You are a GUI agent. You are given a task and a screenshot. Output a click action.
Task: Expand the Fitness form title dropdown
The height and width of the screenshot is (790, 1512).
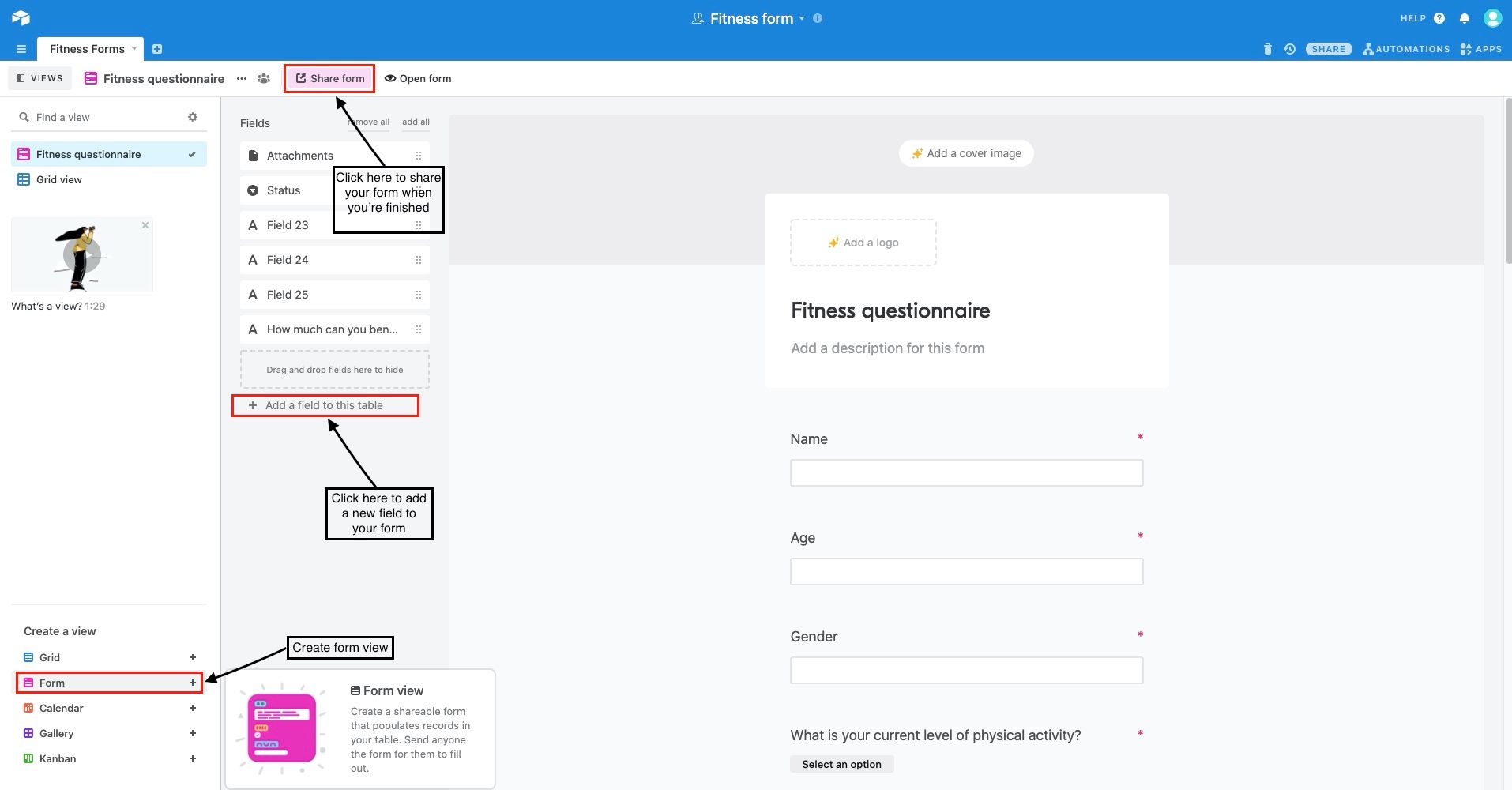[x=802, y=18]
